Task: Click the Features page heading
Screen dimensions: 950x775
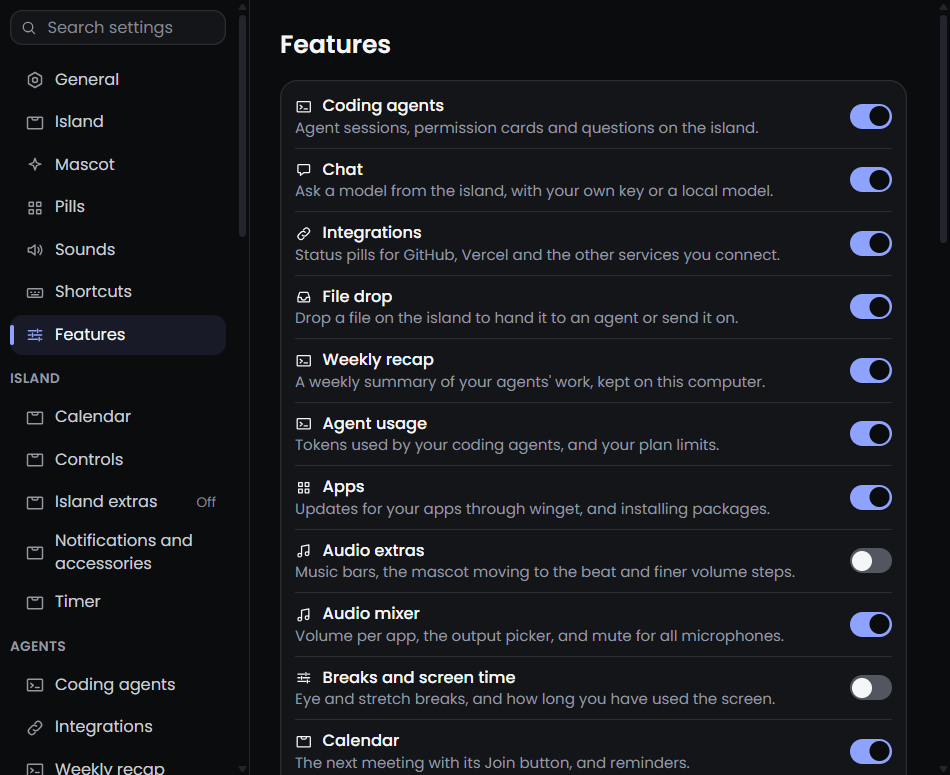Action: pos(335,45)
